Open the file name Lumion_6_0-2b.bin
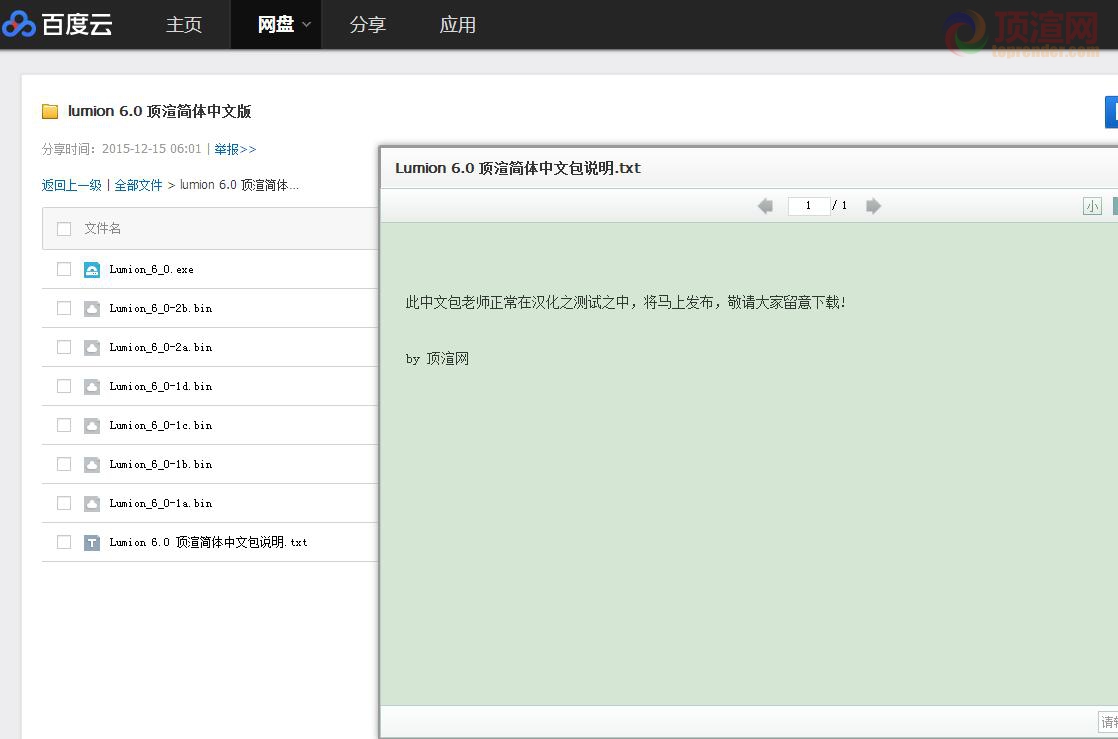This screenshot has width=1118, height=739. click(x=160, y=308)
